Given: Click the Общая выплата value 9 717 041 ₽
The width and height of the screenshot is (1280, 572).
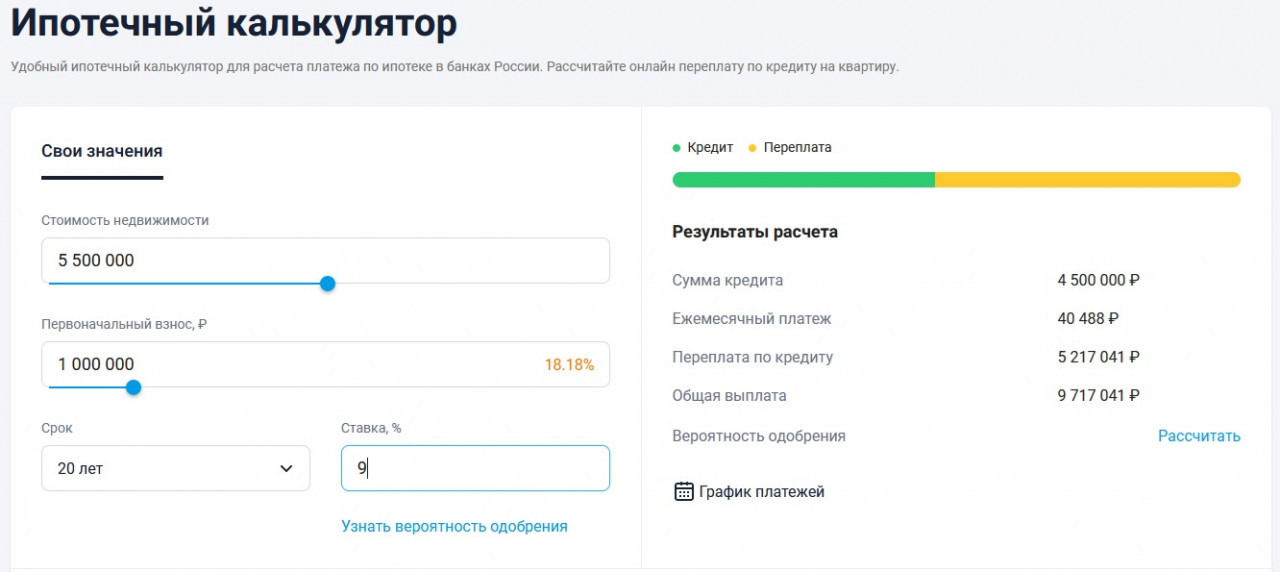Looking at the screenshot, I should point(1098,396).
